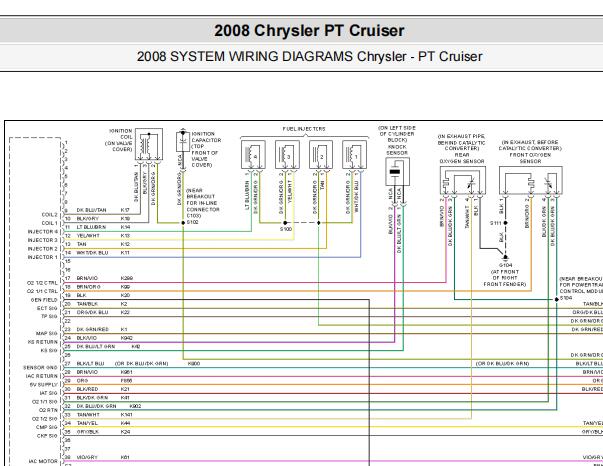Click the 'O2 1/1 SIG' pin label

[45, 402]
